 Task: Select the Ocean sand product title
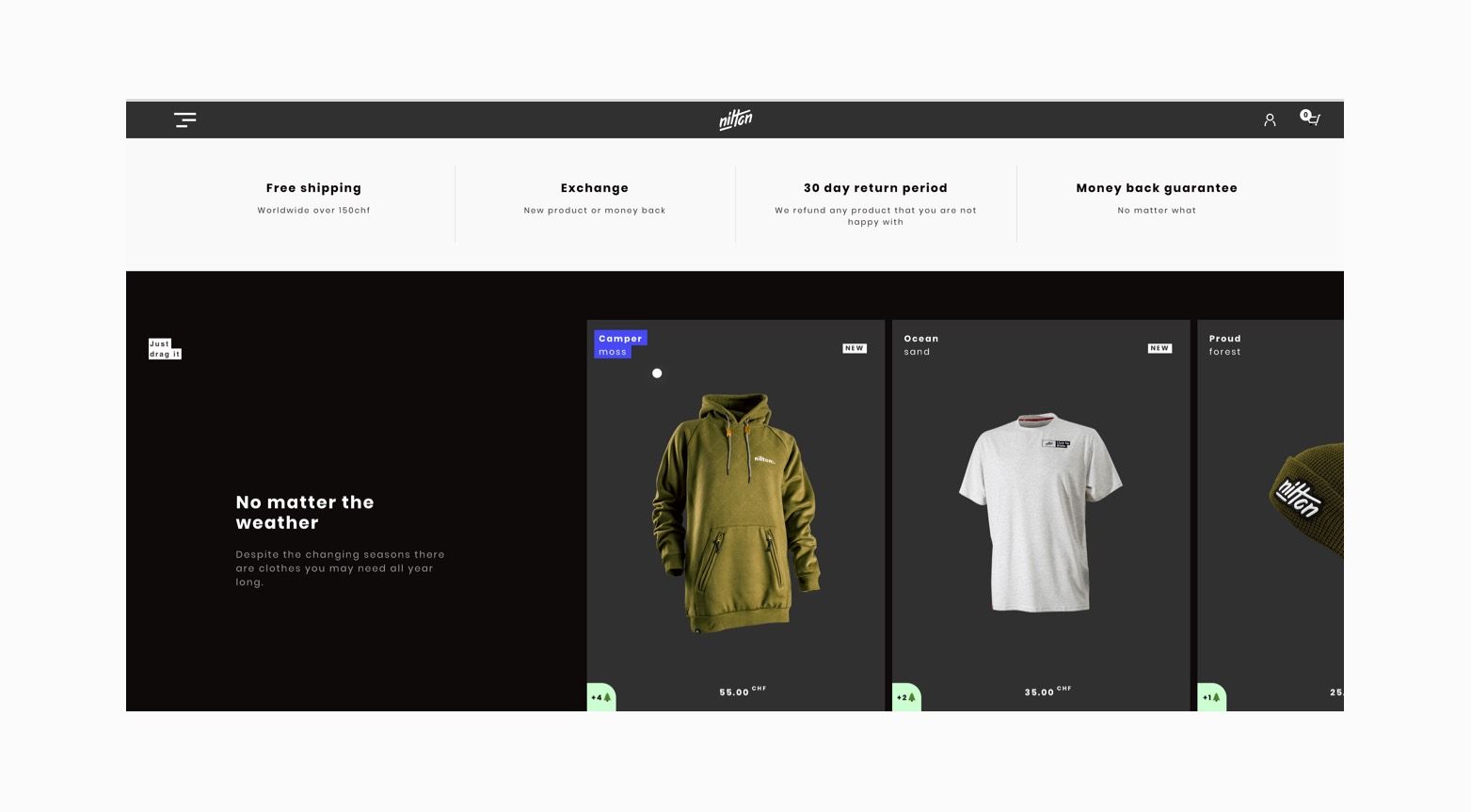point(920,344)
